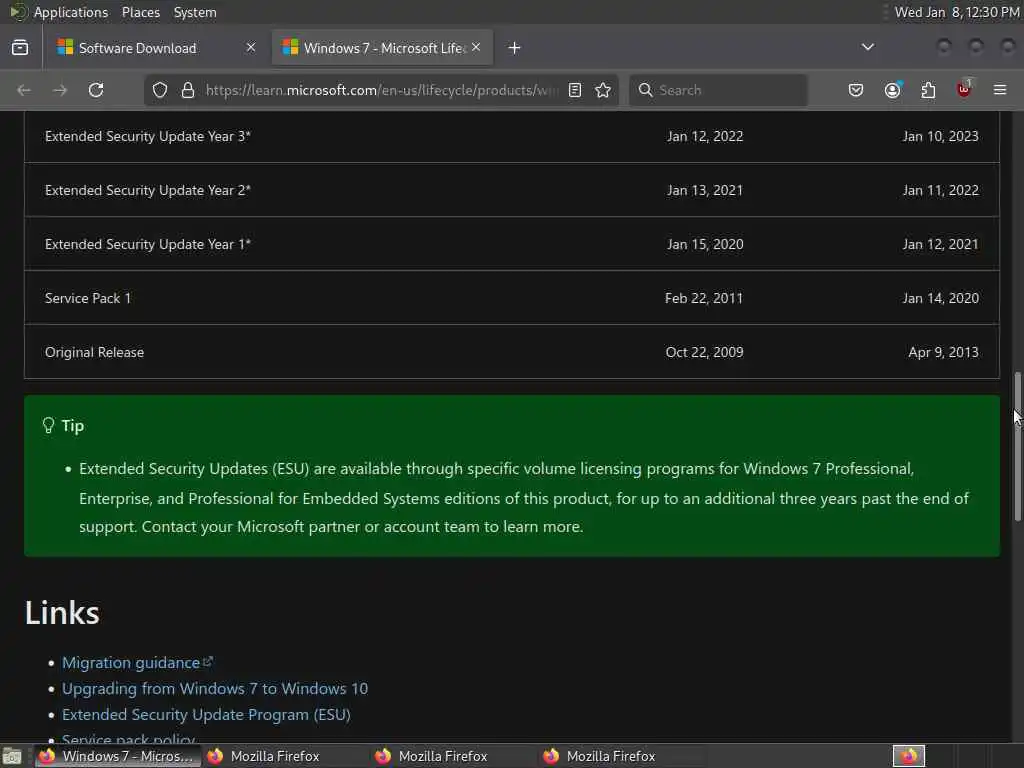The height and width of the screenshot is (768, 1024).
Task: Select the Original Release cell
Action: tap(94, 353)
